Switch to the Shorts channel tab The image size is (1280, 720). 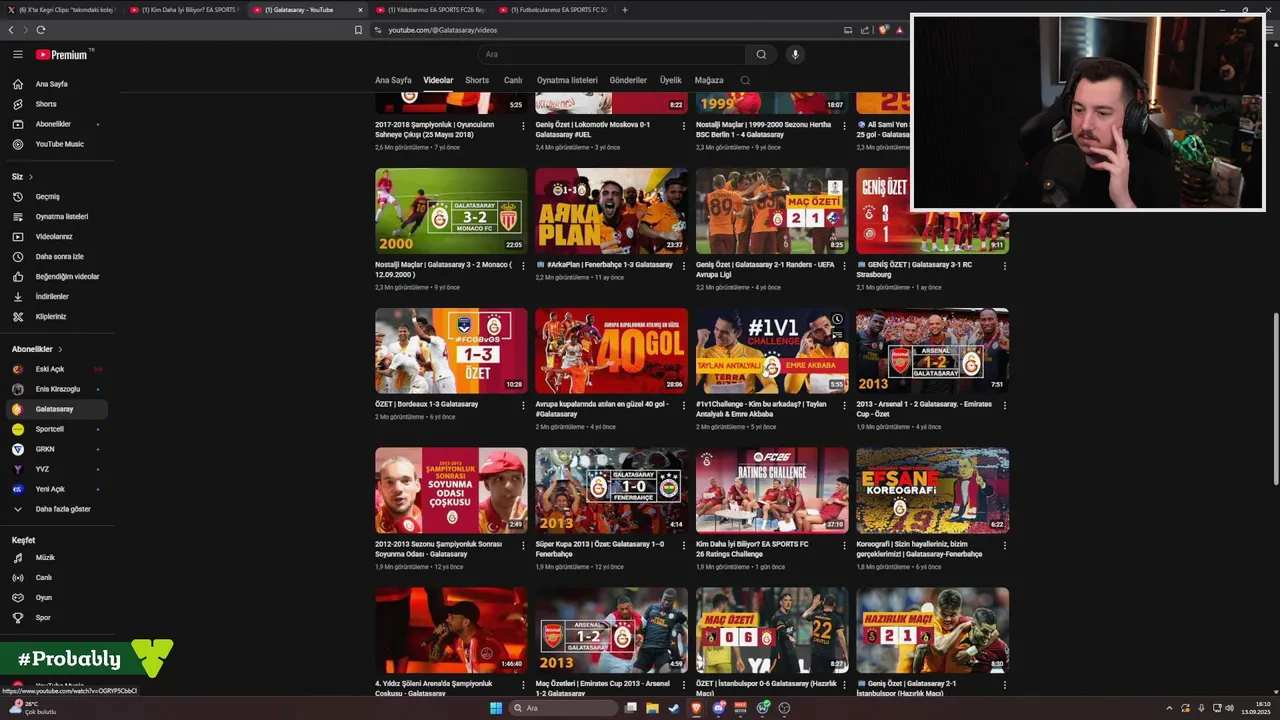pyautogui.click(x=477, y=80)
